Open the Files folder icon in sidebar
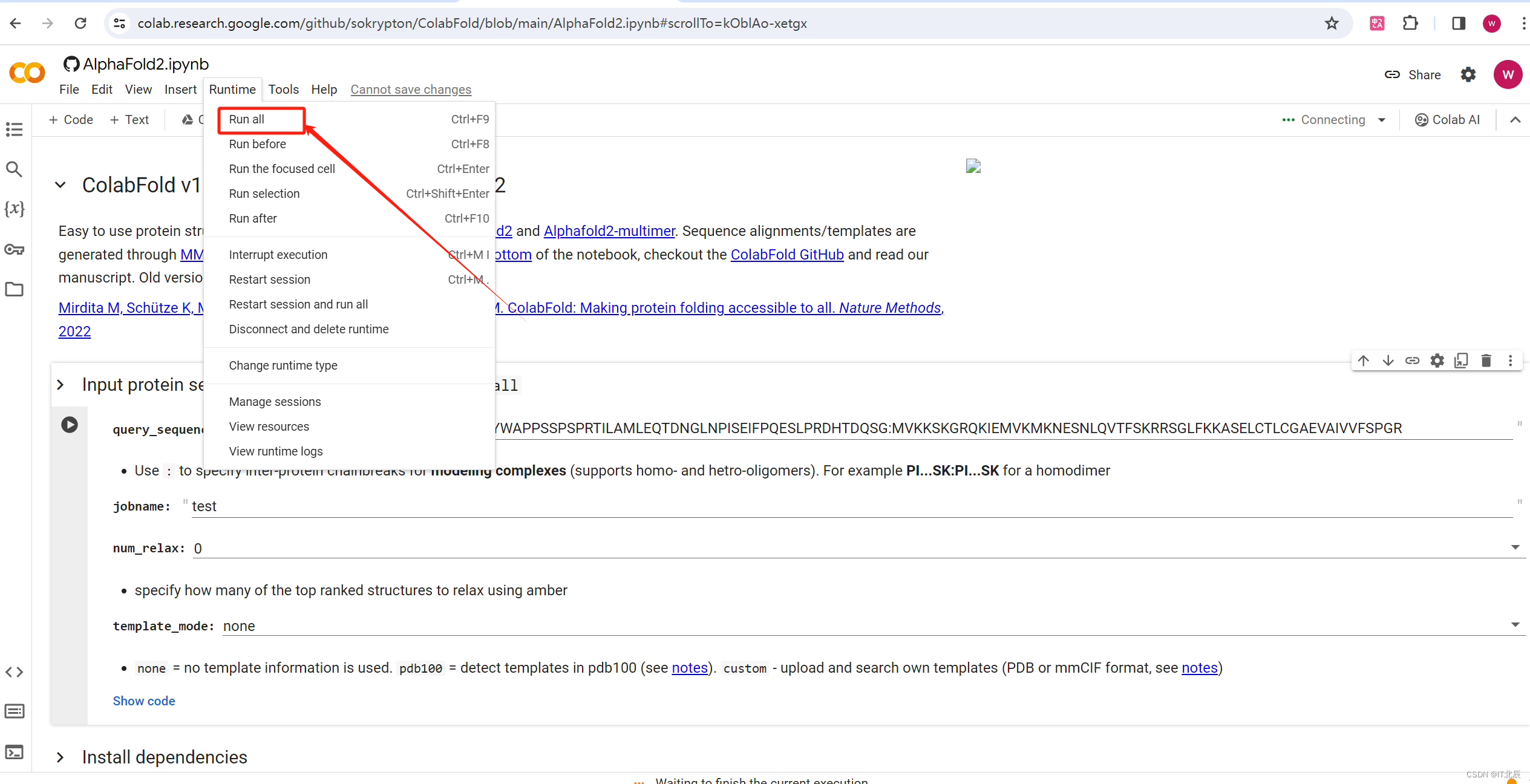This screenshot has height=784, width=1530. tap(14, 289)
